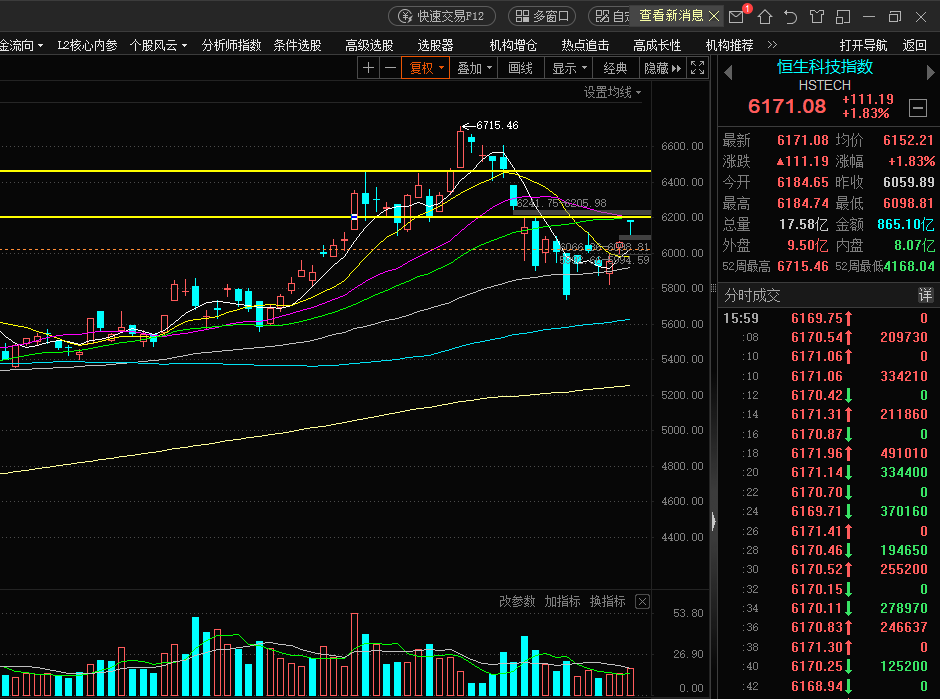Open the 复权 adjustment dropdown
Screen dimensions: 940x699
click(426, 68)
